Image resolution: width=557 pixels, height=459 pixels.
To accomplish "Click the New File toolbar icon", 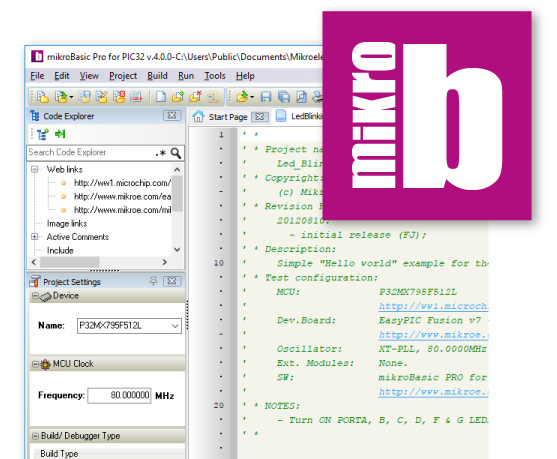I will pos(161,97).
